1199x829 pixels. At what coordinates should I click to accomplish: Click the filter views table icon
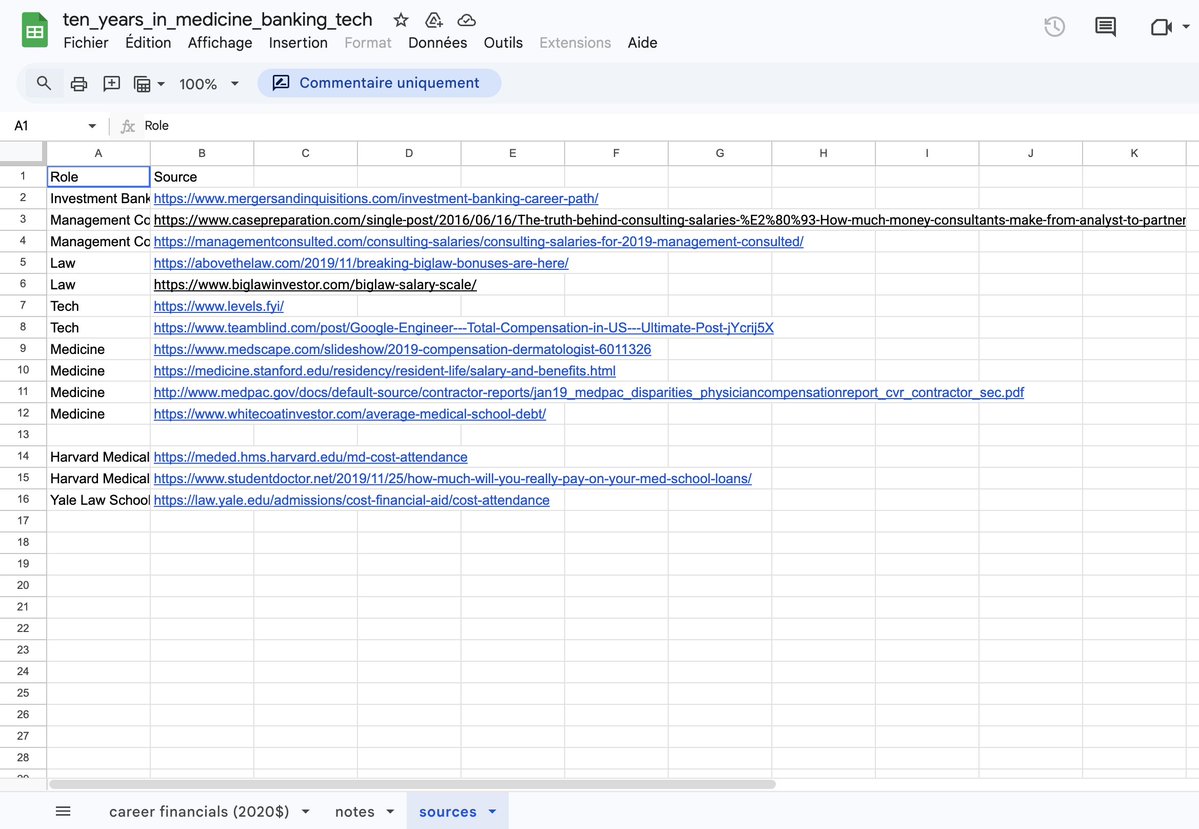(x=142, y=83)
